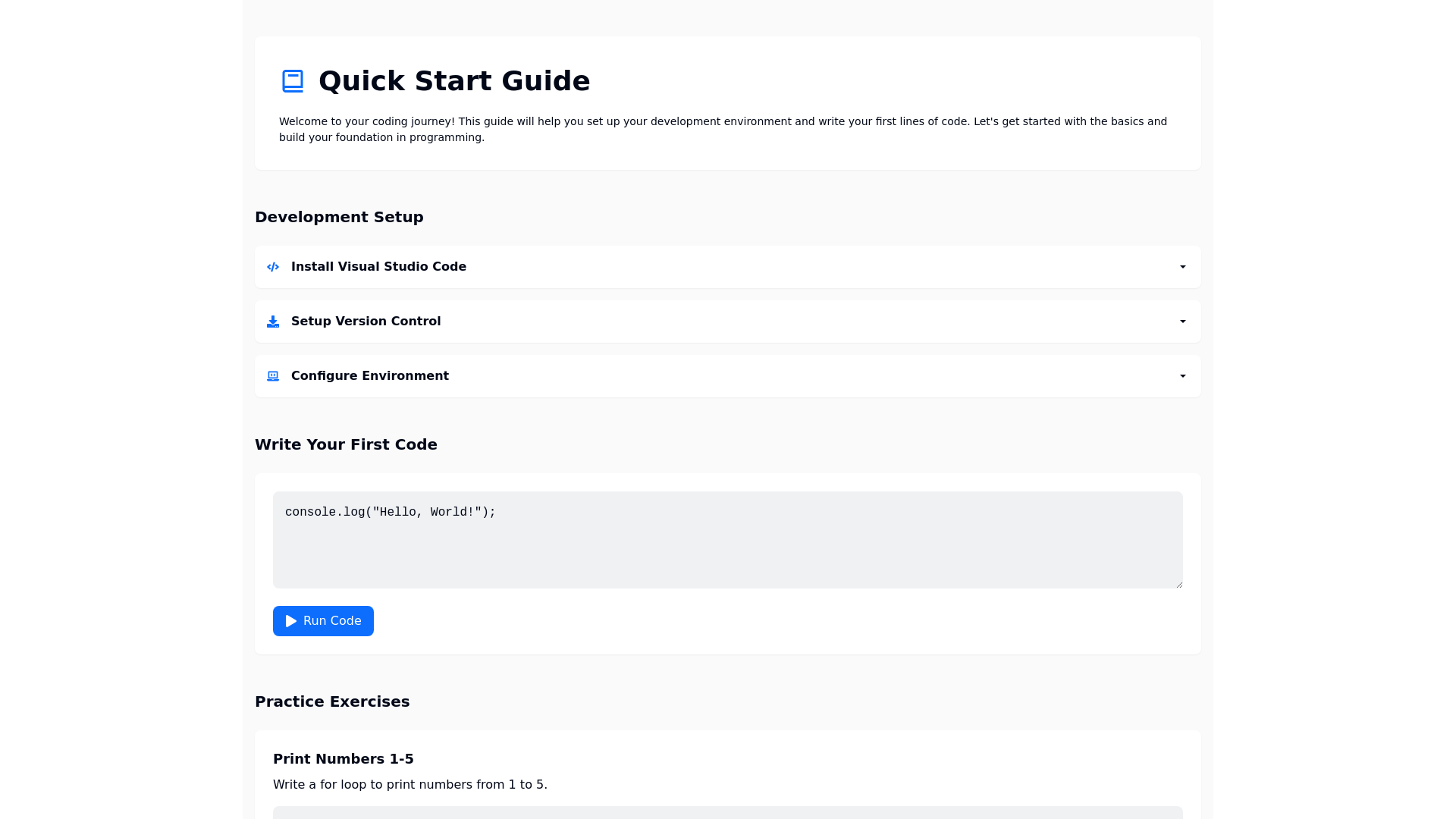Click the laptop icon beside Configure Environment

(273, 376)
